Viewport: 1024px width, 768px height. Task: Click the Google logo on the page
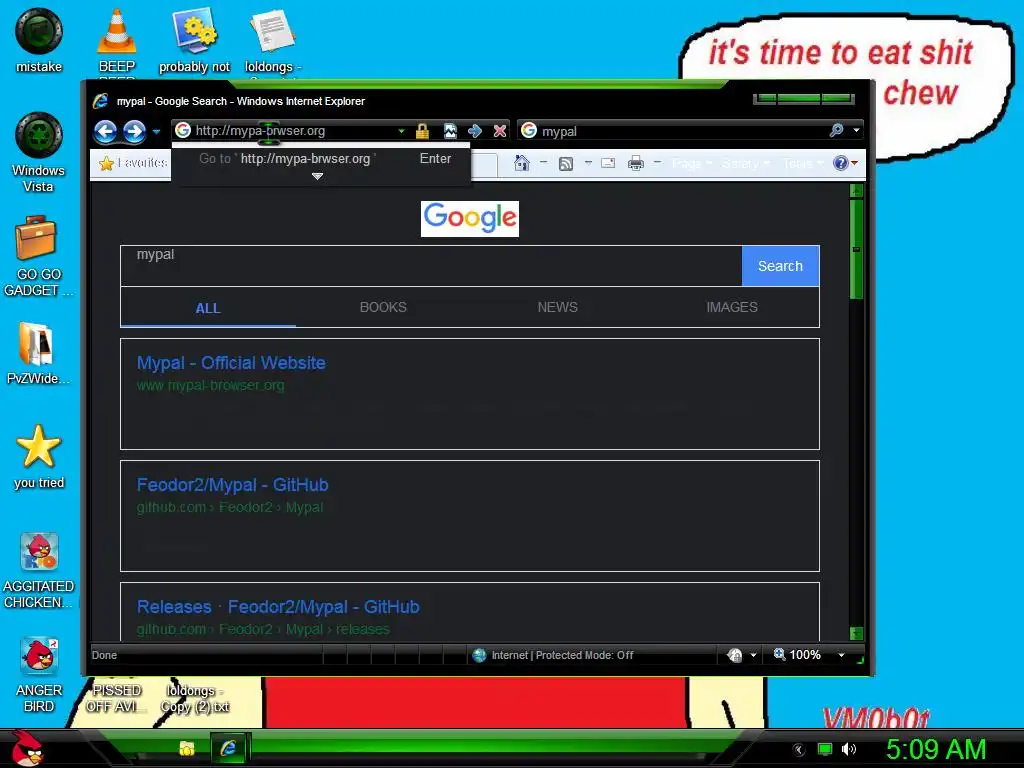[x=470, y=219]
